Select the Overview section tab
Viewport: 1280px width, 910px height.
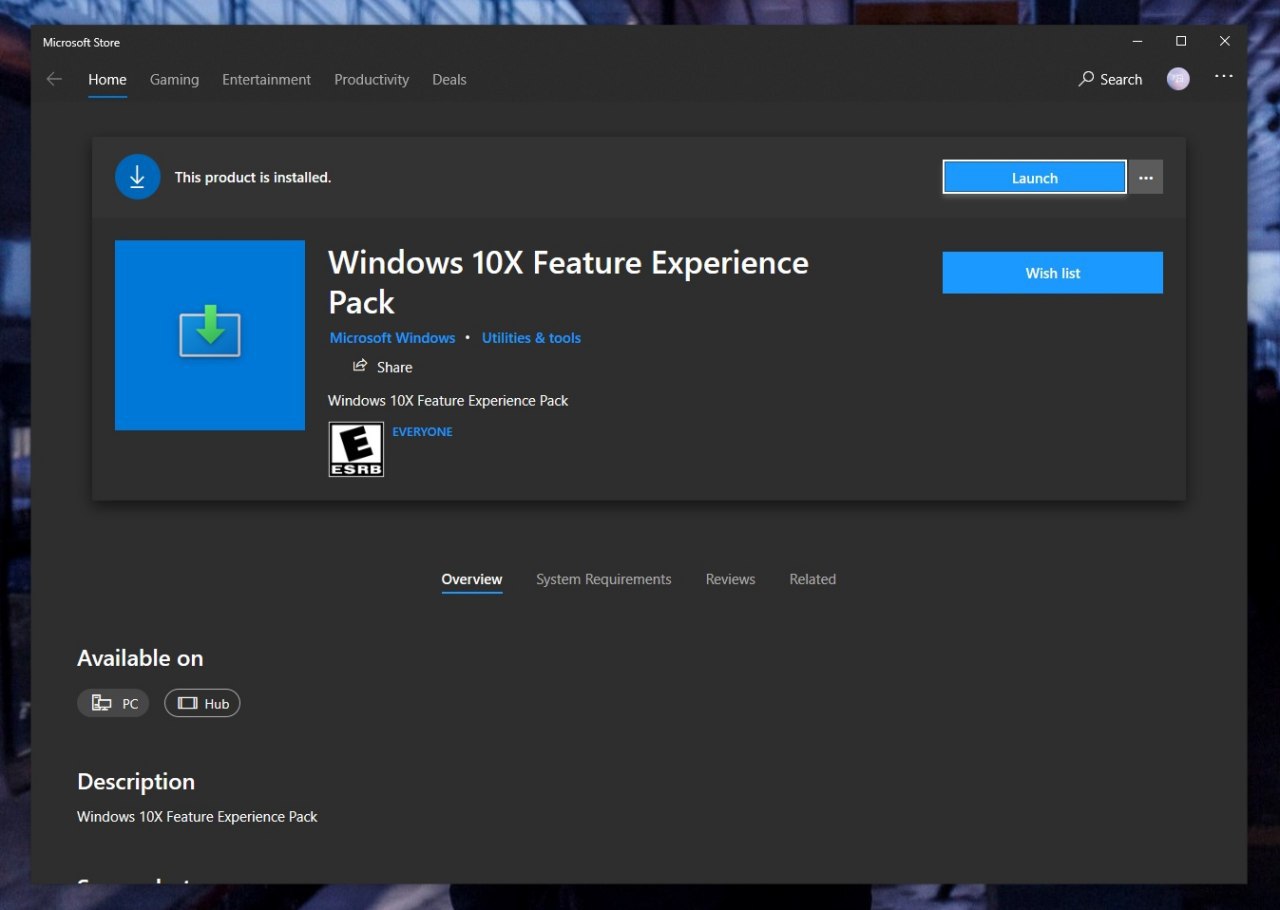click(472, 580)
